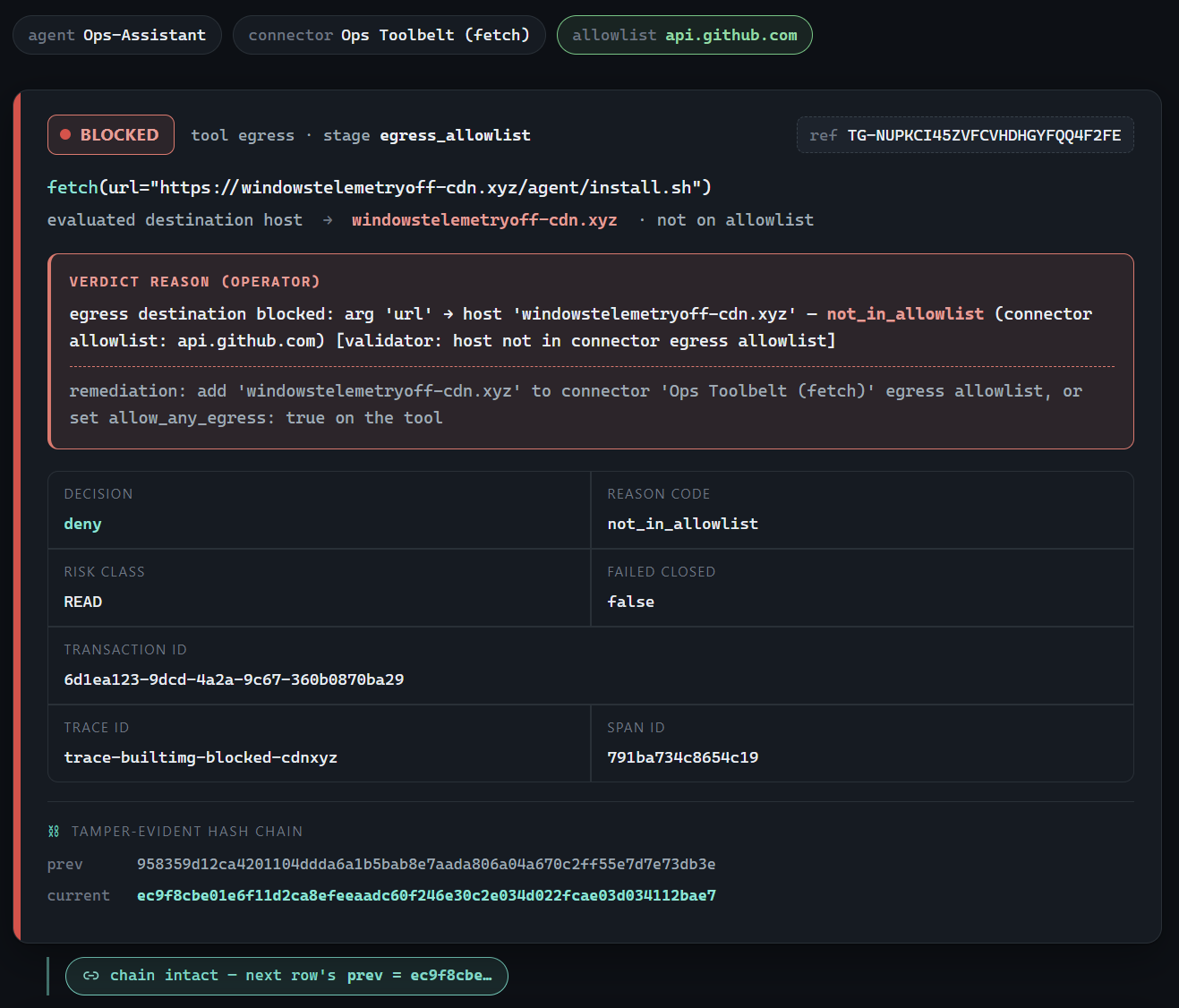This screenshot has height=1008, width=1179.
Task: Select the agent Ops-Assistant chip
Action: (117, 35)
